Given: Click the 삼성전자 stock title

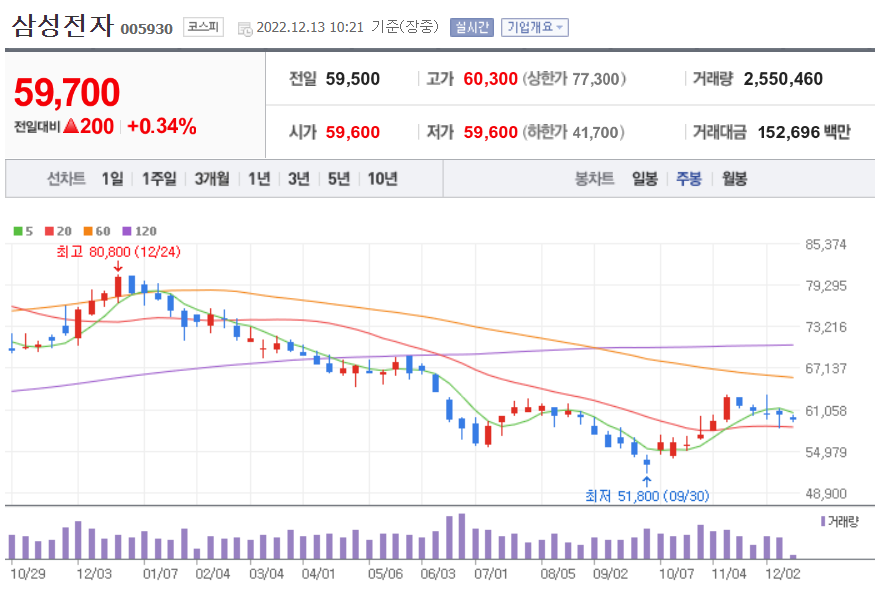Looking at the screenshot, I should pos(62,26).
